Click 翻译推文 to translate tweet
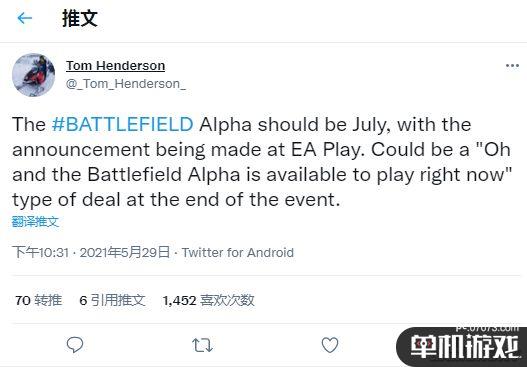The width and height of the screenshot is (527, 367). [x=36, y=222]
